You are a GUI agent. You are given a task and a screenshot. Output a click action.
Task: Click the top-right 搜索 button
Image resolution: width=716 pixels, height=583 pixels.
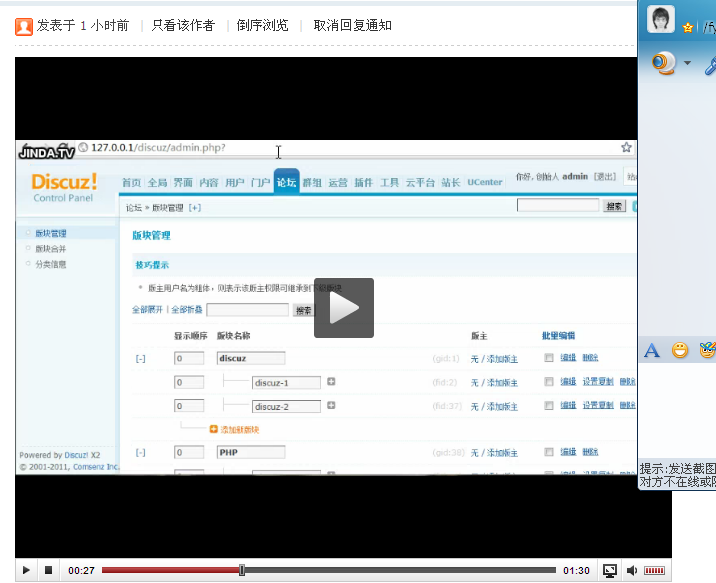[x=614, y=206]
